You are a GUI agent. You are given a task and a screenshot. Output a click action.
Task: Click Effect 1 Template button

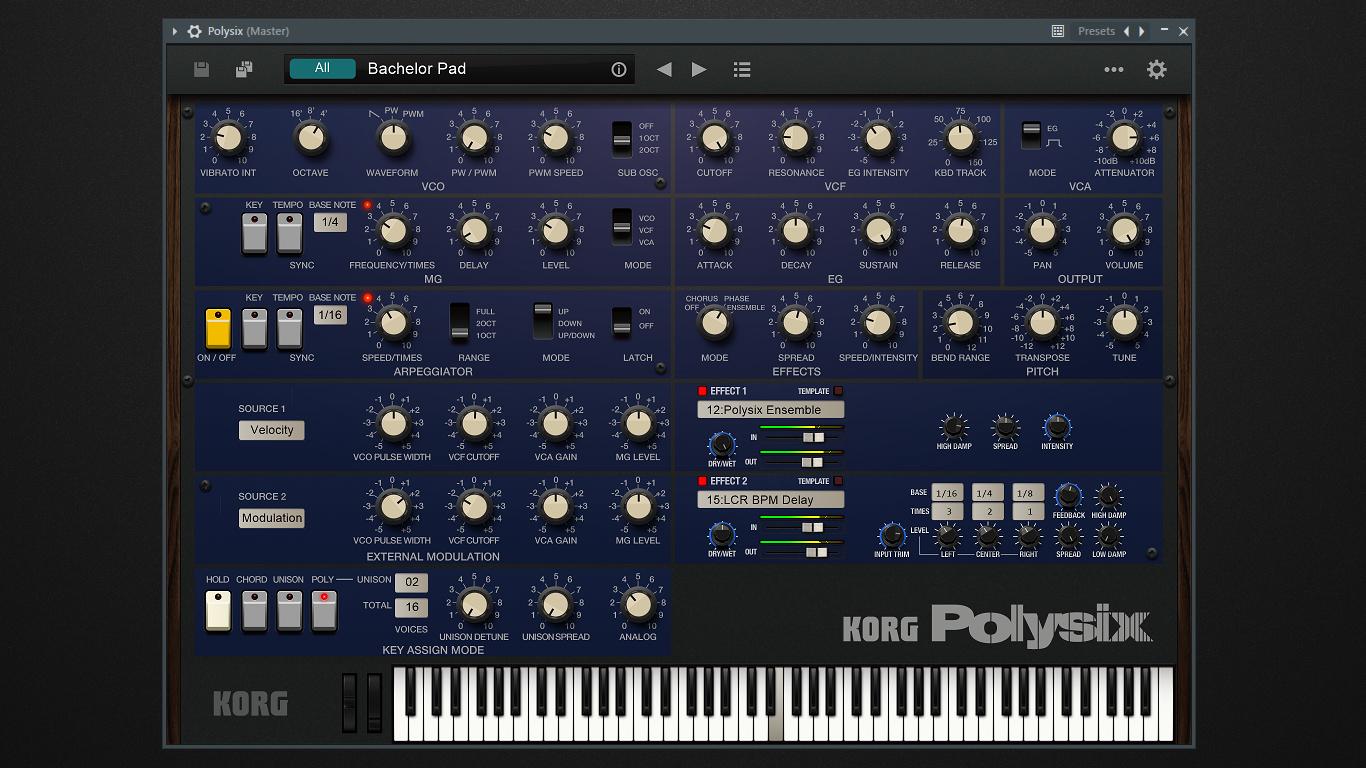coord(838,391)
